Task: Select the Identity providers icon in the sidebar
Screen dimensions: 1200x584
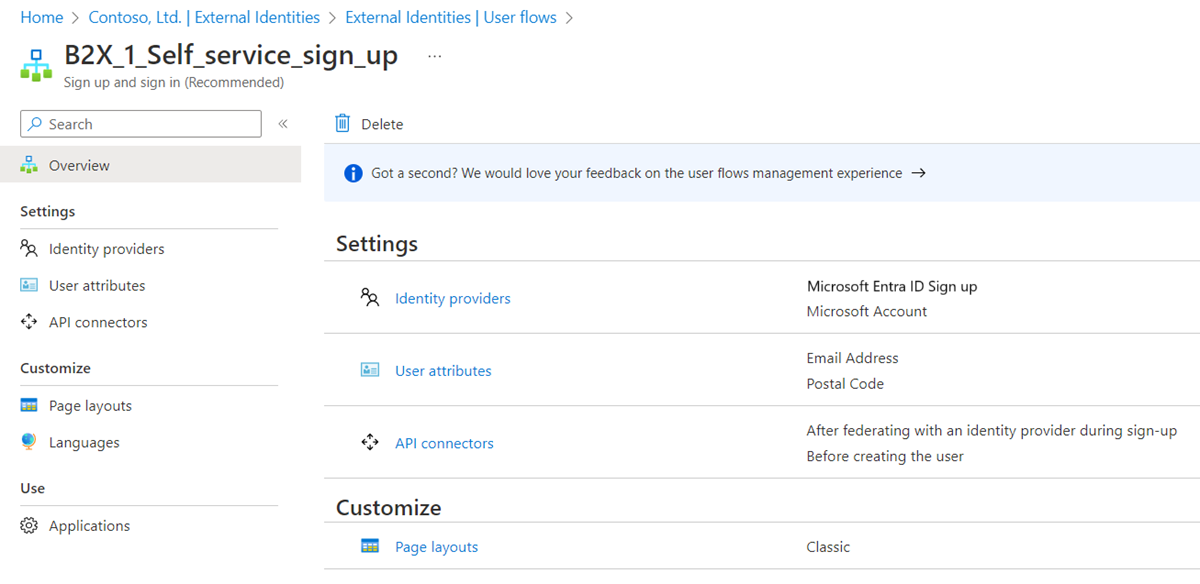Action: point(30,248)
